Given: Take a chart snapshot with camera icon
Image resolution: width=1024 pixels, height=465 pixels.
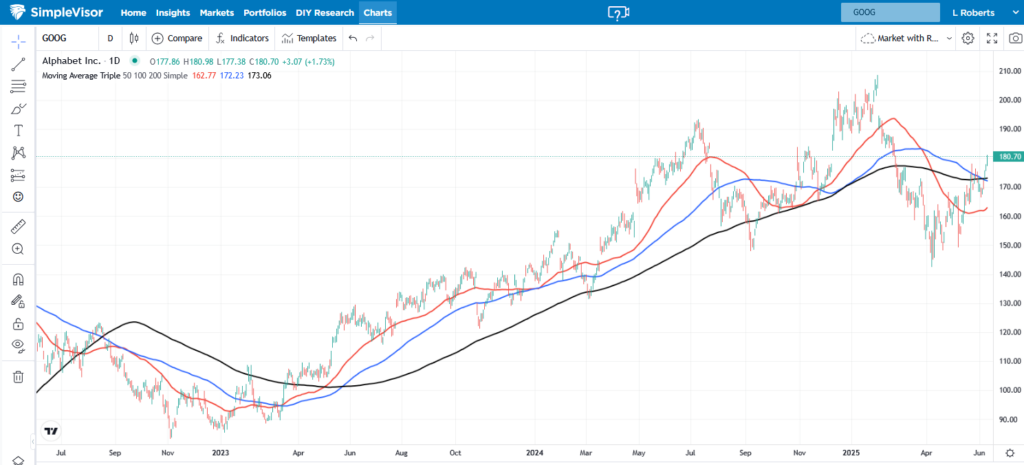Looking at the screenshot, I should pyautogui.click(x=1015, y=38).
